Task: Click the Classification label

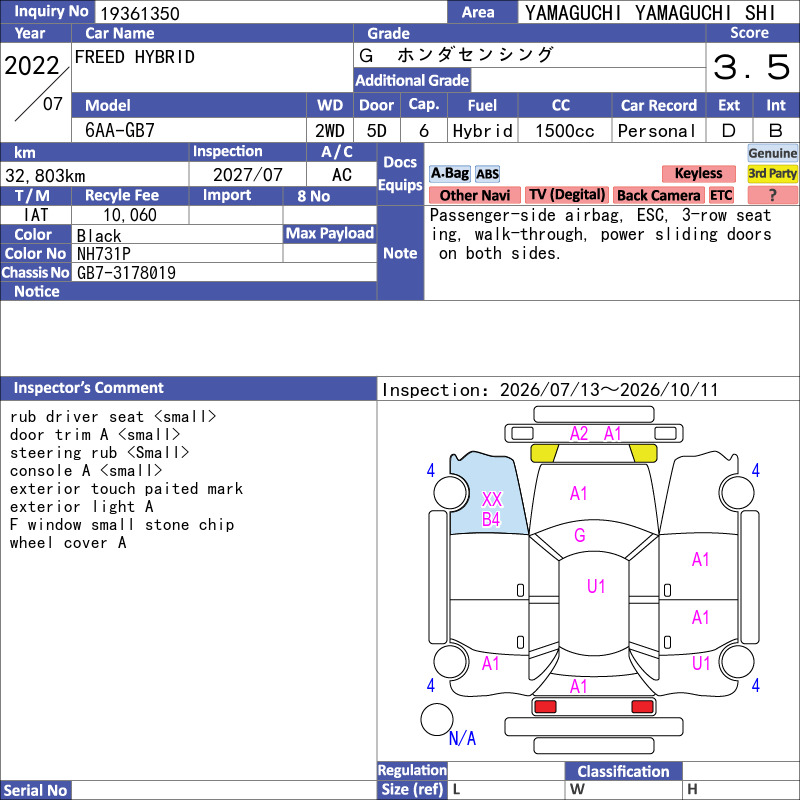Action: 623,771
